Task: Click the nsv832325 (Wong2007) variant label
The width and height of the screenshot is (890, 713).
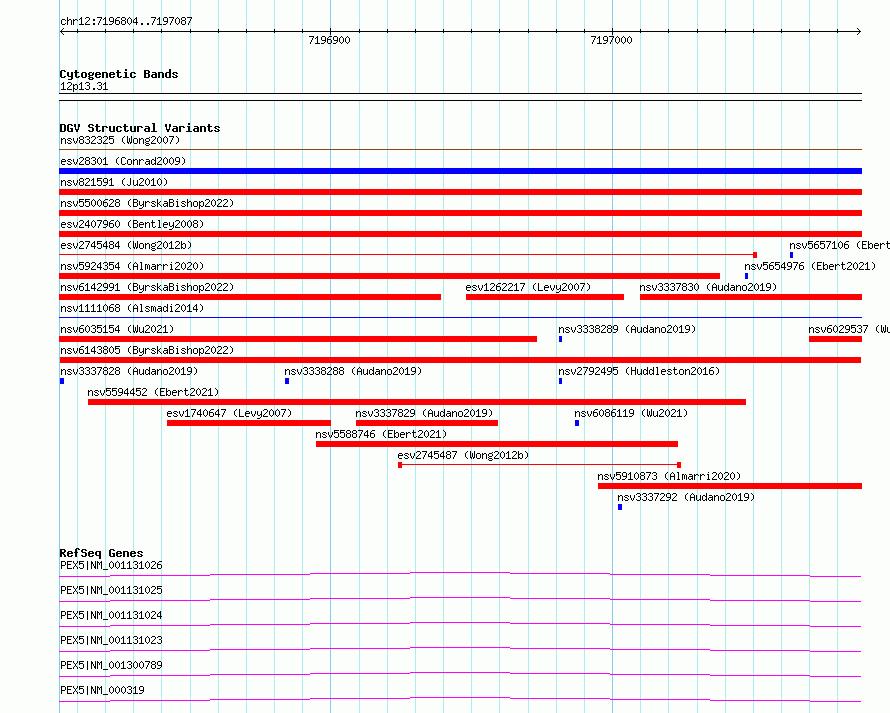Action: point(120,140)
